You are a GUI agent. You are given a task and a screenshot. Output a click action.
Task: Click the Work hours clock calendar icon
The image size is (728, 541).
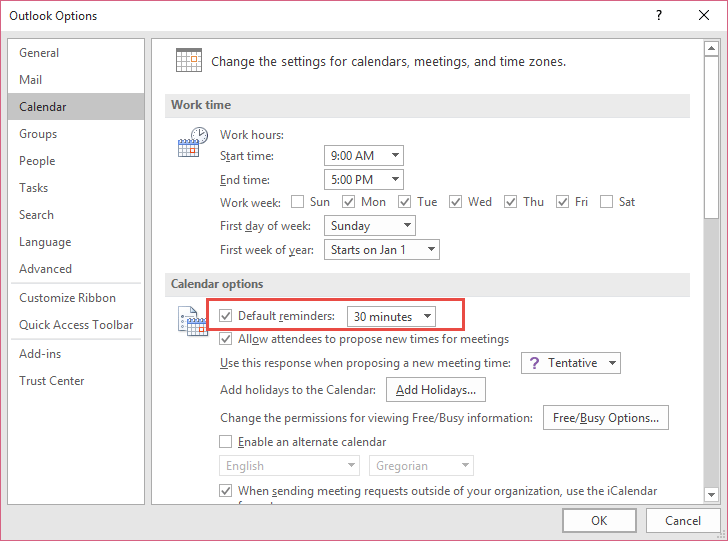[193, 142]
